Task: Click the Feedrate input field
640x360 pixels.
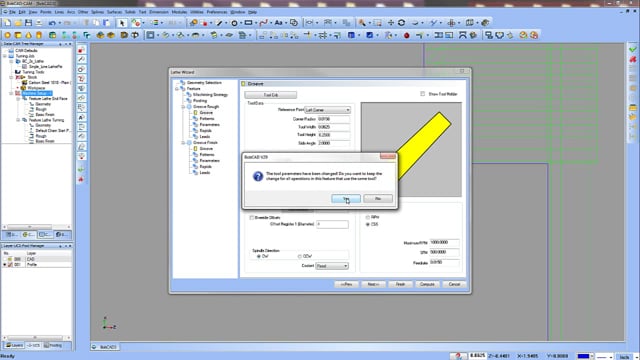Action: (x=444, y=262)
